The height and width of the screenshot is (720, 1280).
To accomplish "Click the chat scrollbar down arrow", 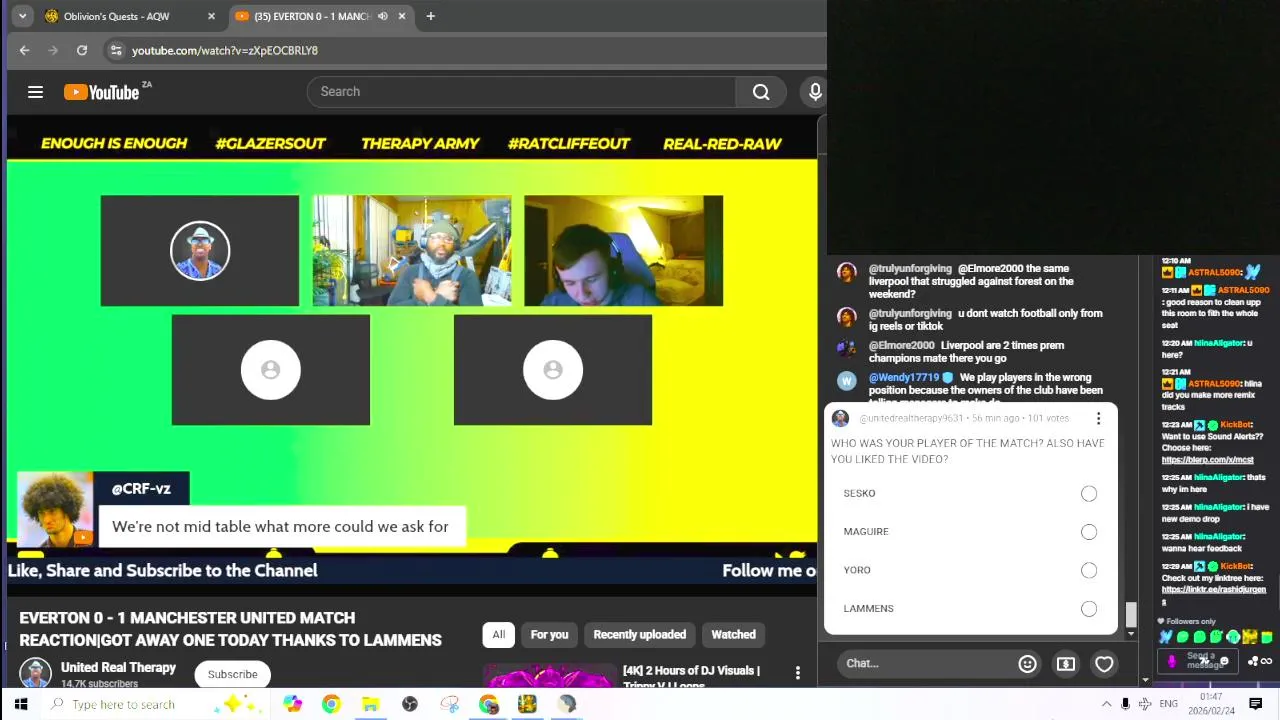I will point(1130,633).
